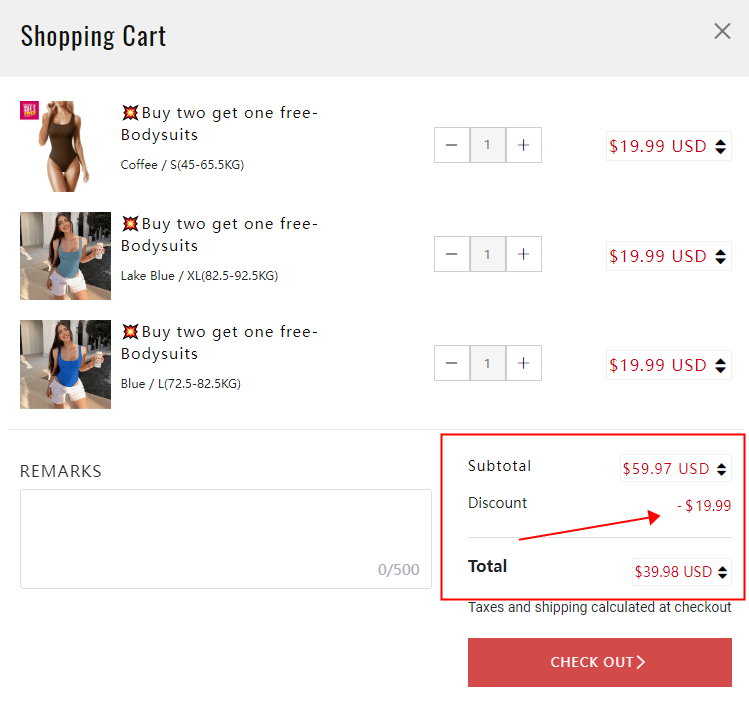Open the Blue bodysuit product thumbnail
Screen dimensions: 749x721
click(65, 364)
